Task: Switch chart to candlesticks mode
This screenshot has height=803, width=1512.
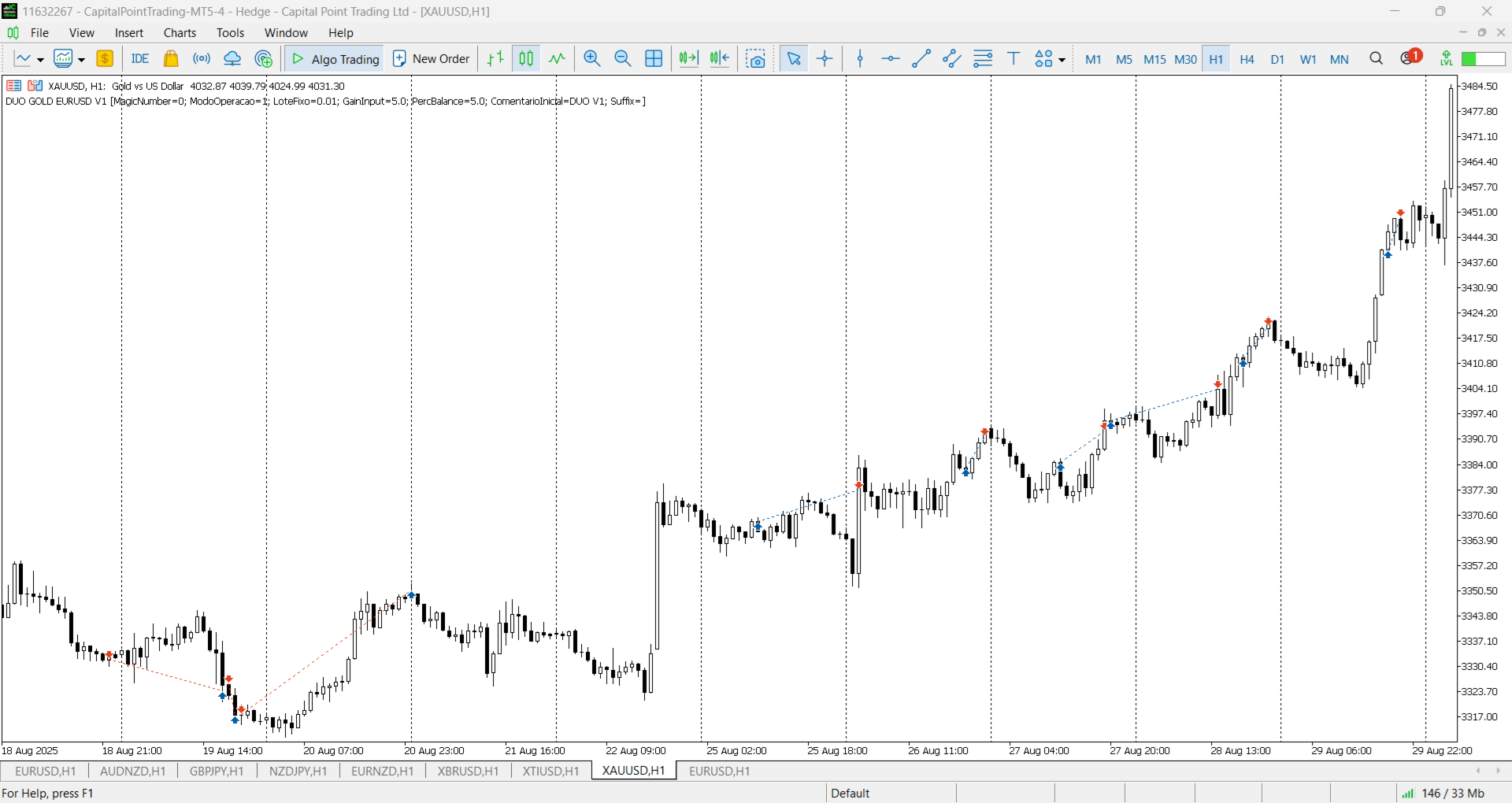Action: click(x=526, y=59)
